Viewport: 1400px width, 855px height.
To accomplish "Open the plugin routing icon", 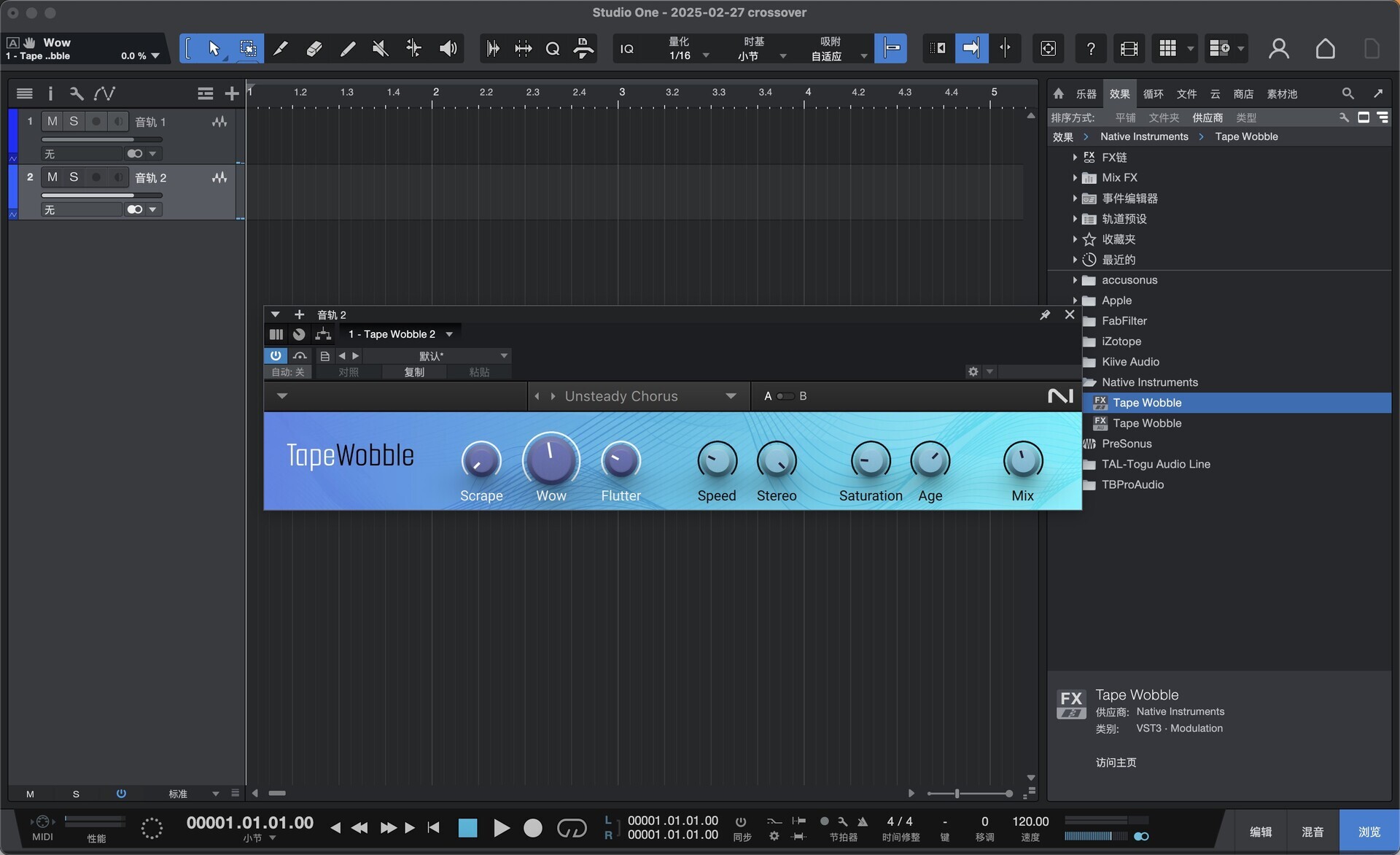I will [x=323, y=334].
